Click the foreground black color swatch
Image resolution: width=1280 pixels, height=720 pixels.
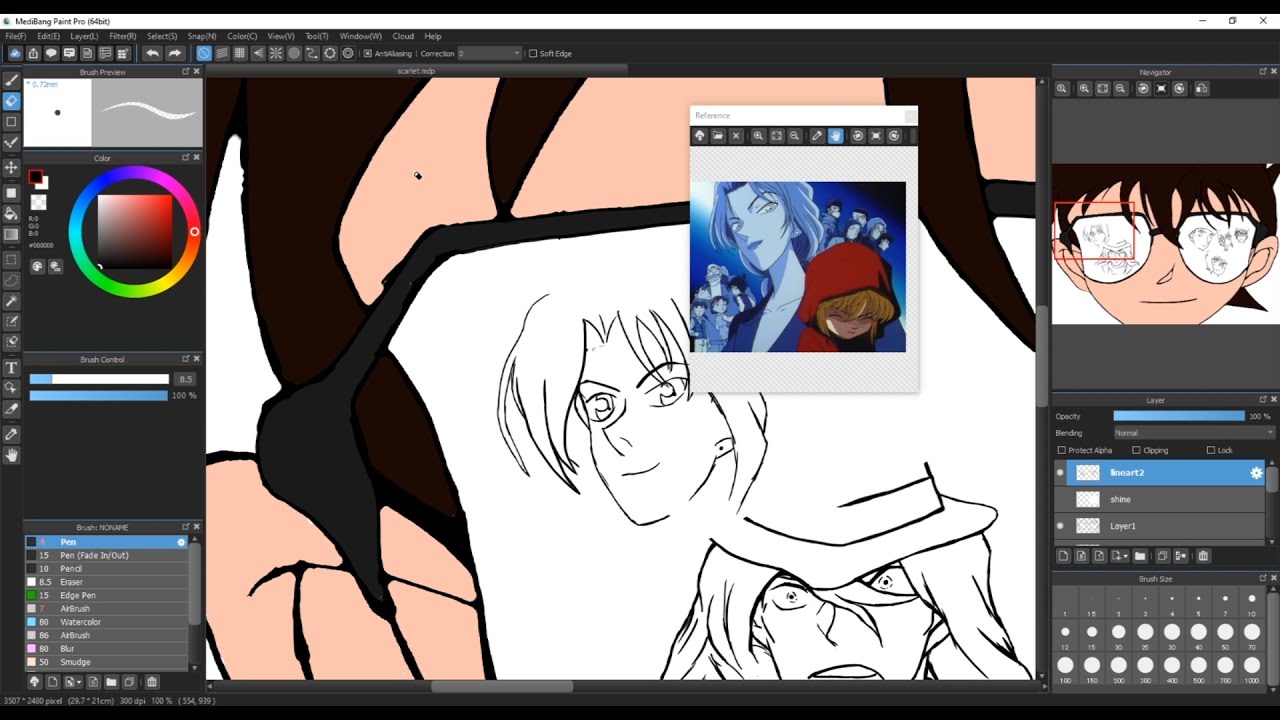click(35, 178)
